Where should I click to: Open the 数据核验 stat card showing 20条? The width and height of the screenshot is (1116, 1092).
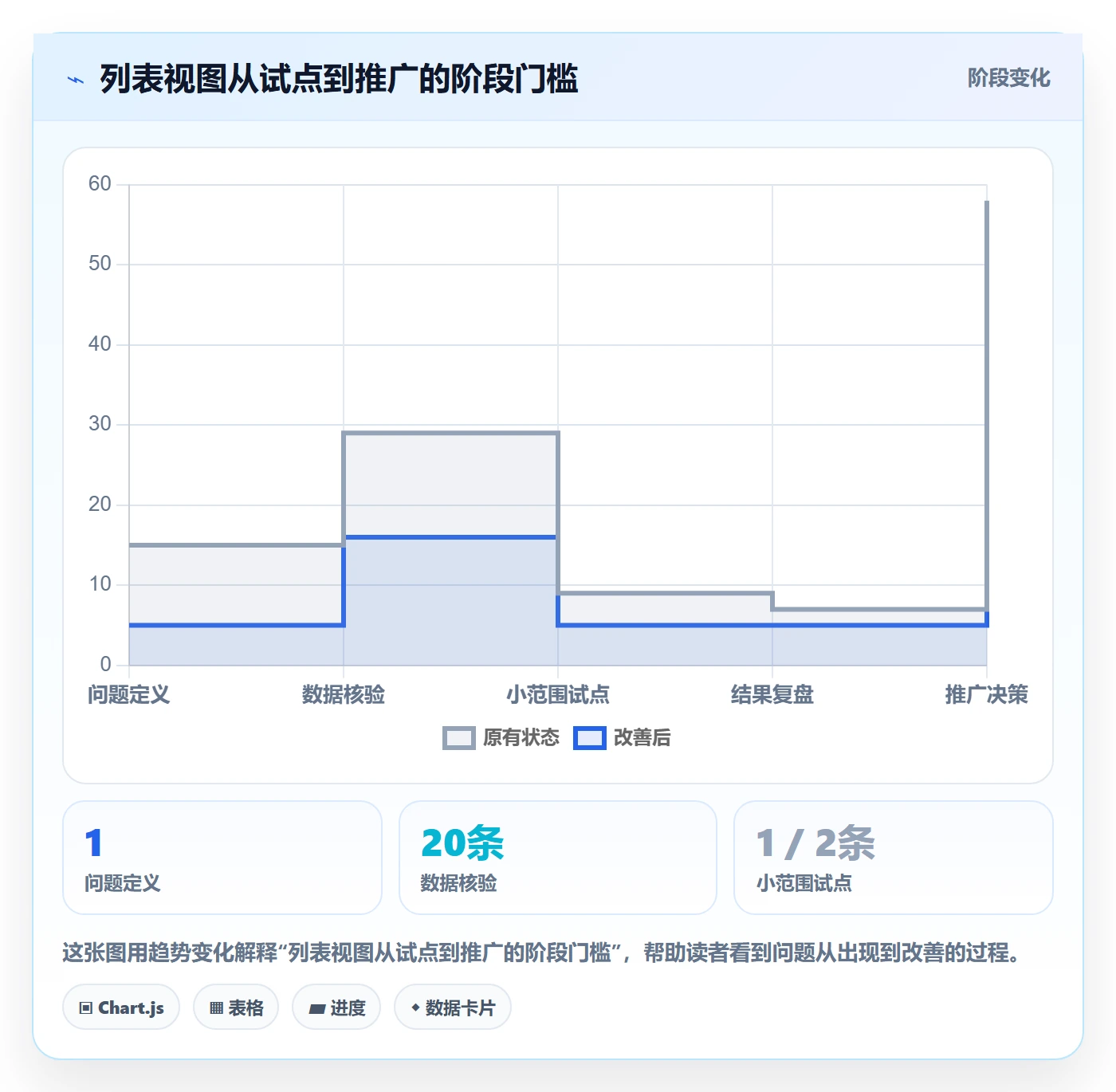pos(558,858)
